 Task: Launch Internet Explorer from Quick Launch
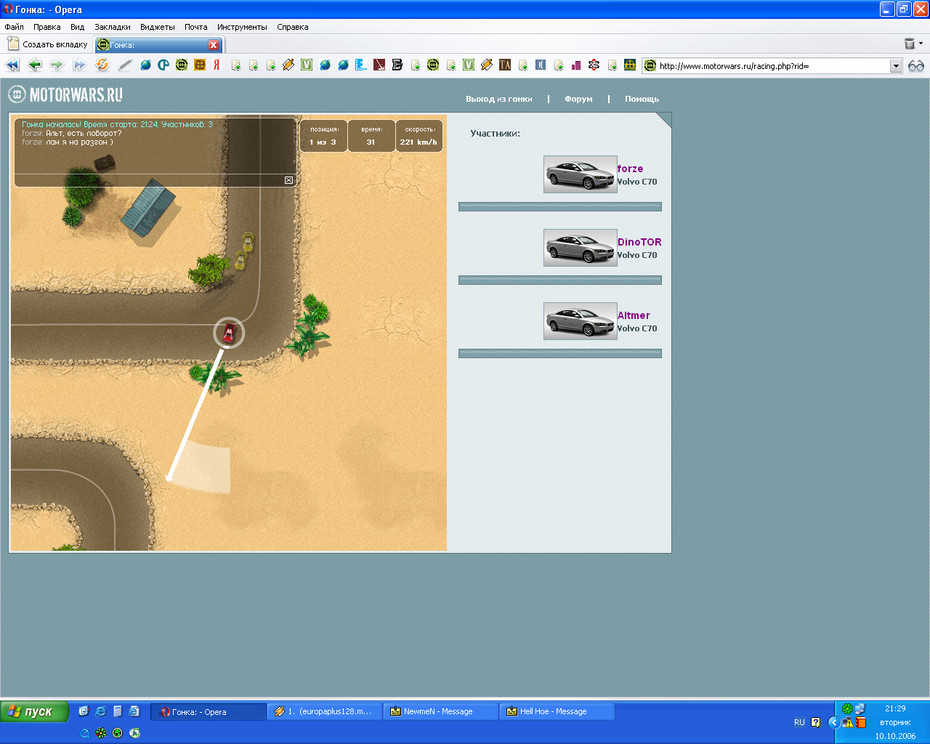101,711
